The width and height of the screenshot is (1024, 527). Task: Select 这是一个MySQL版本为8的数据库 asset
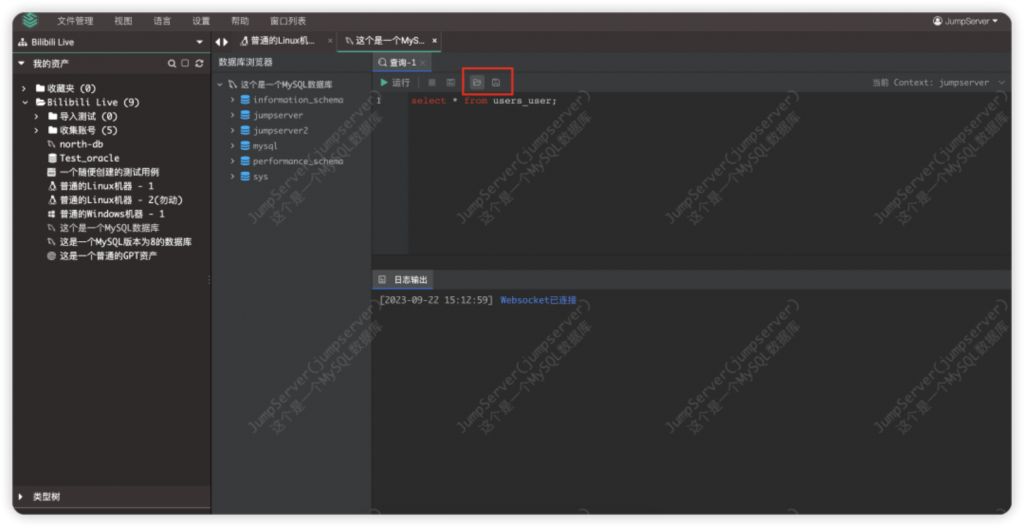[x=125, y=242]
